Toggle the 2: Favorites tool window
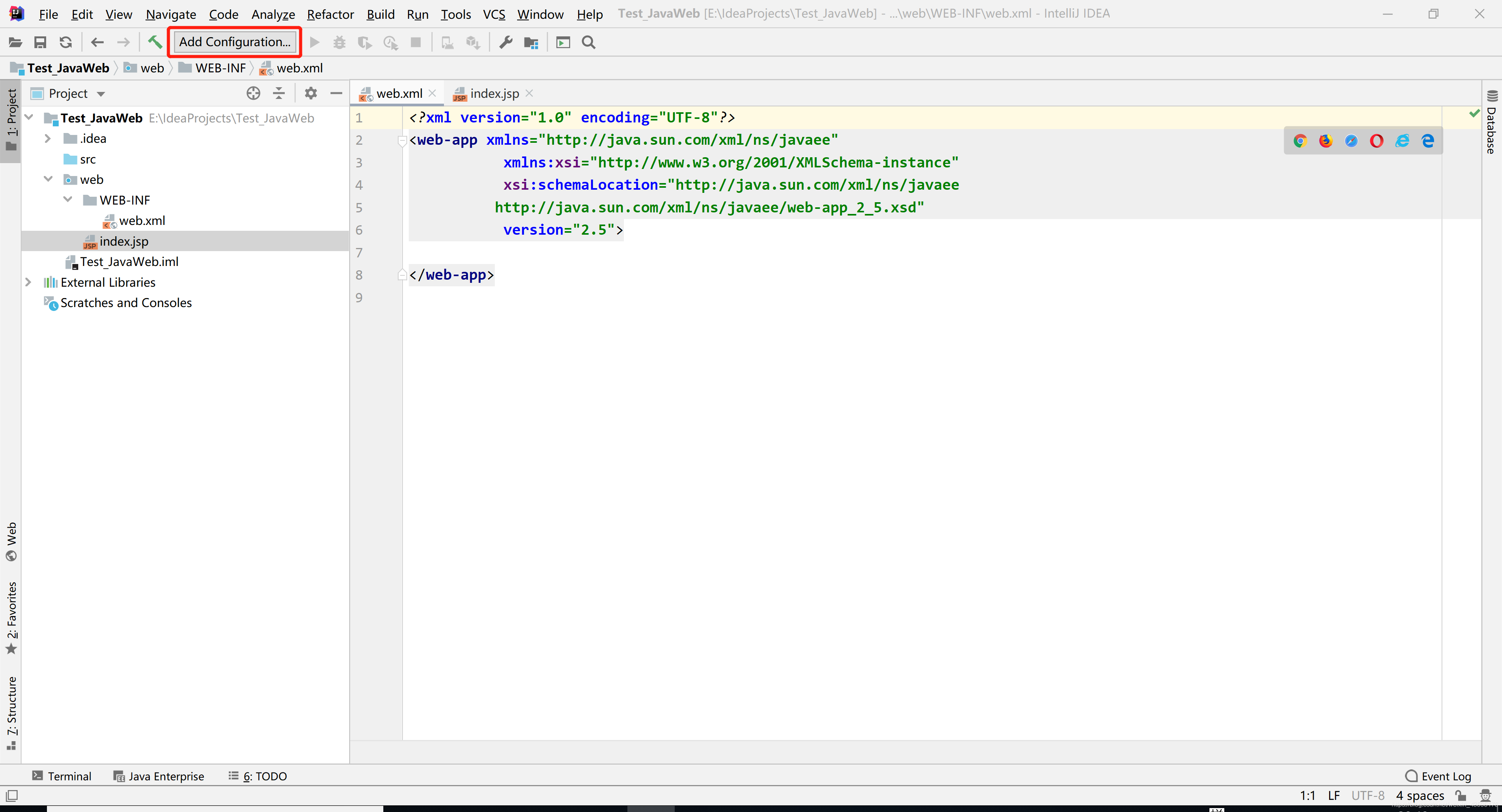 coord(11,618)
